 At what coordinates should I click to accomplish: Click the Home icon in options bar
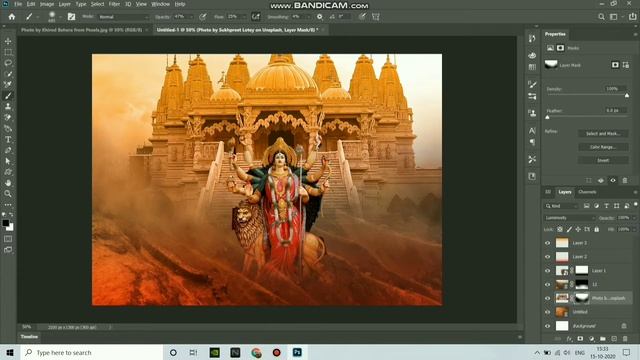pyautogui.click(x=12, y=17)
